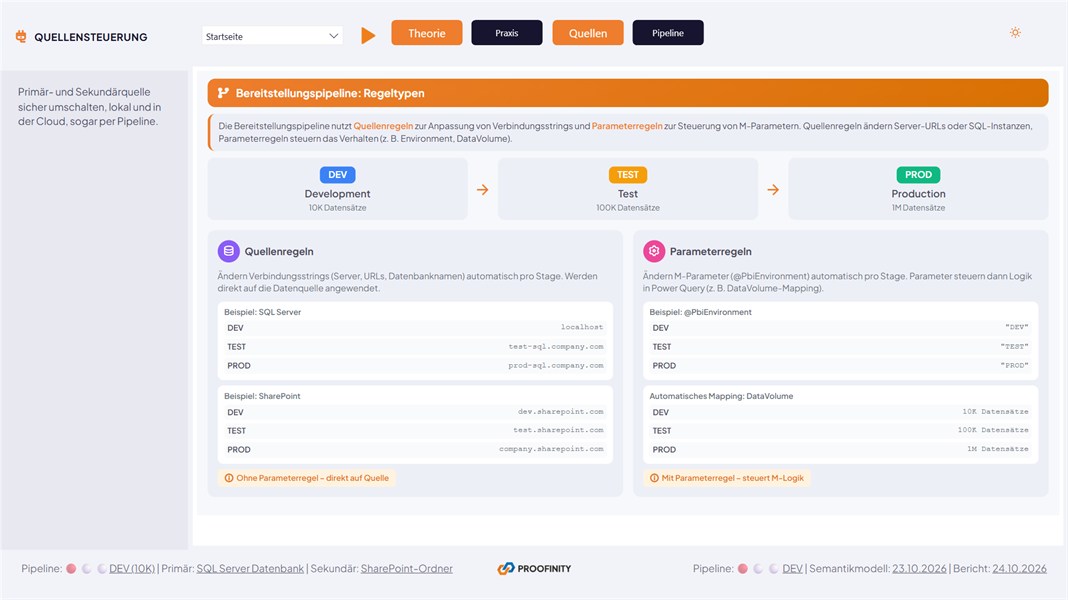Viewport: 1068px width, 600px height.
Task: Click Semantikmodell date 23.10.2026
Action: tap(920, 569)
